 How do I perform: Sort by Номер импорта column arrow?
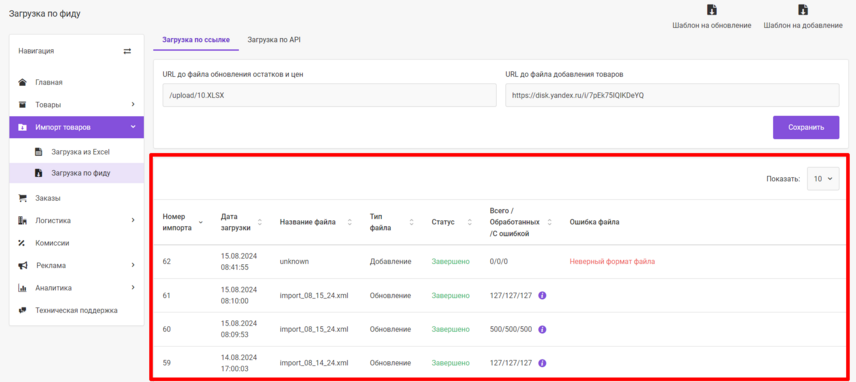200,223
